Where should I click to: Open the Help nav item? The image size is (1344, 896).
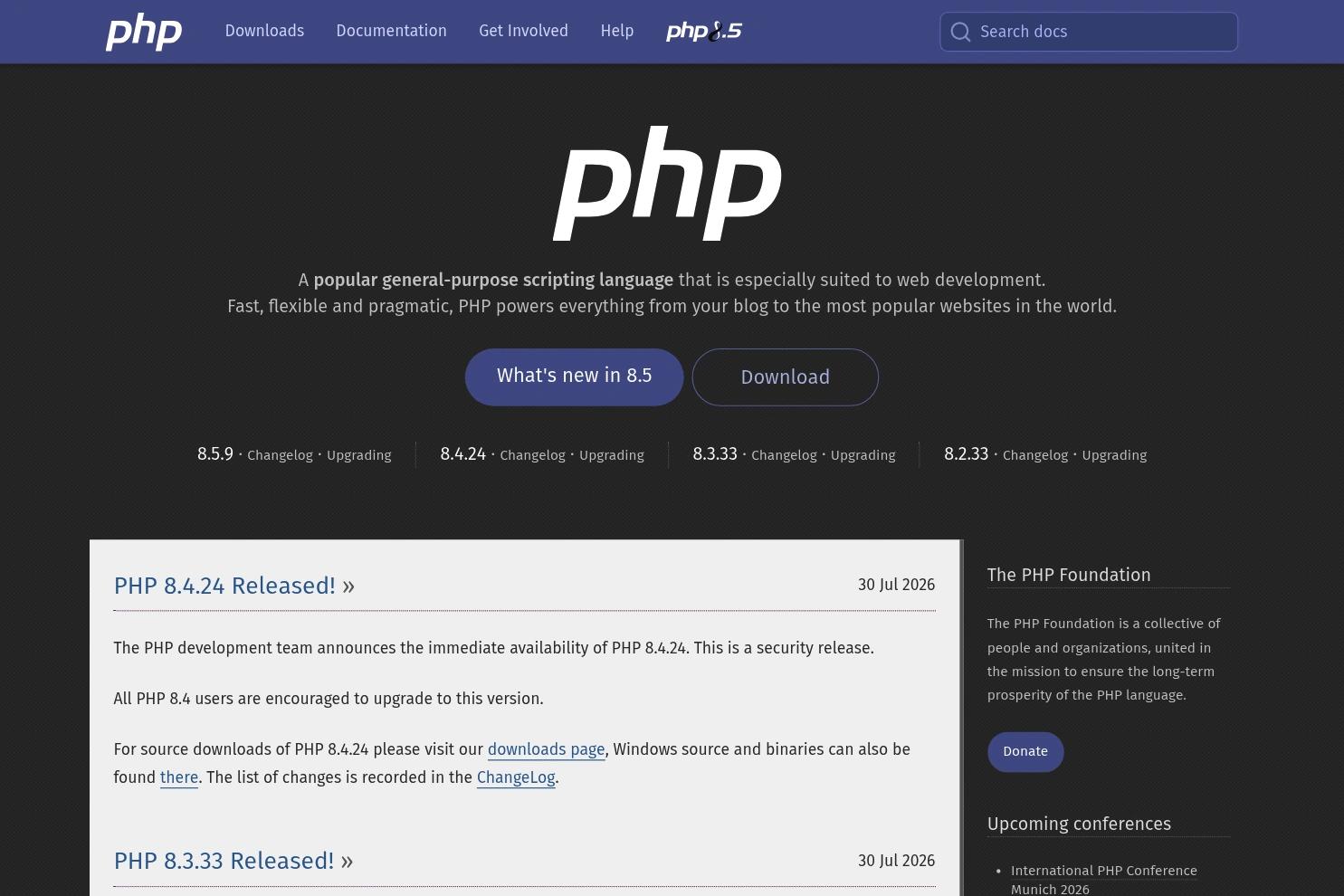(616, 31)
